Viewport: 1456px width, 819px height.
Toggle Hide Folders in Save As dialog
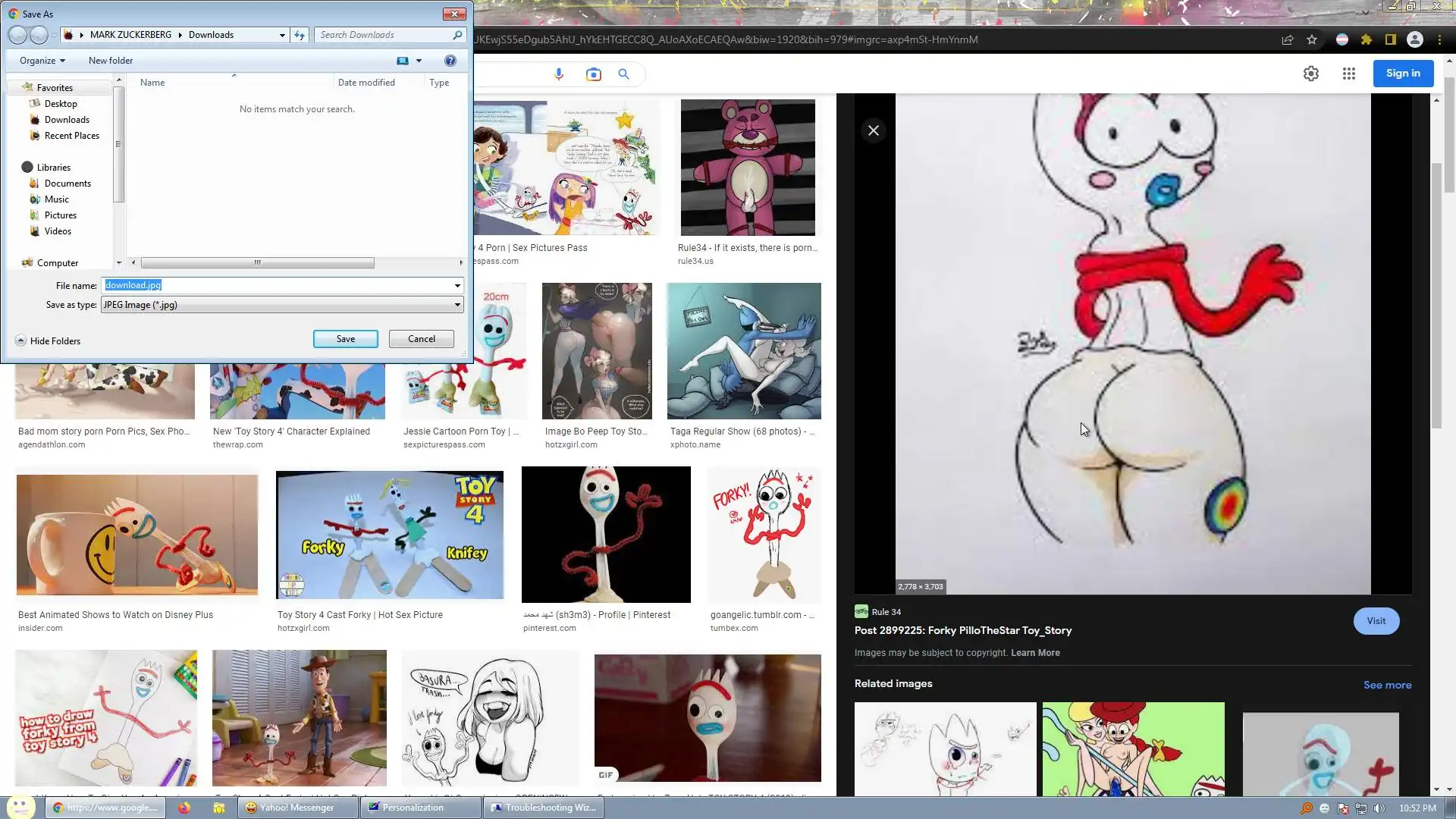click(x=48, y=341)
